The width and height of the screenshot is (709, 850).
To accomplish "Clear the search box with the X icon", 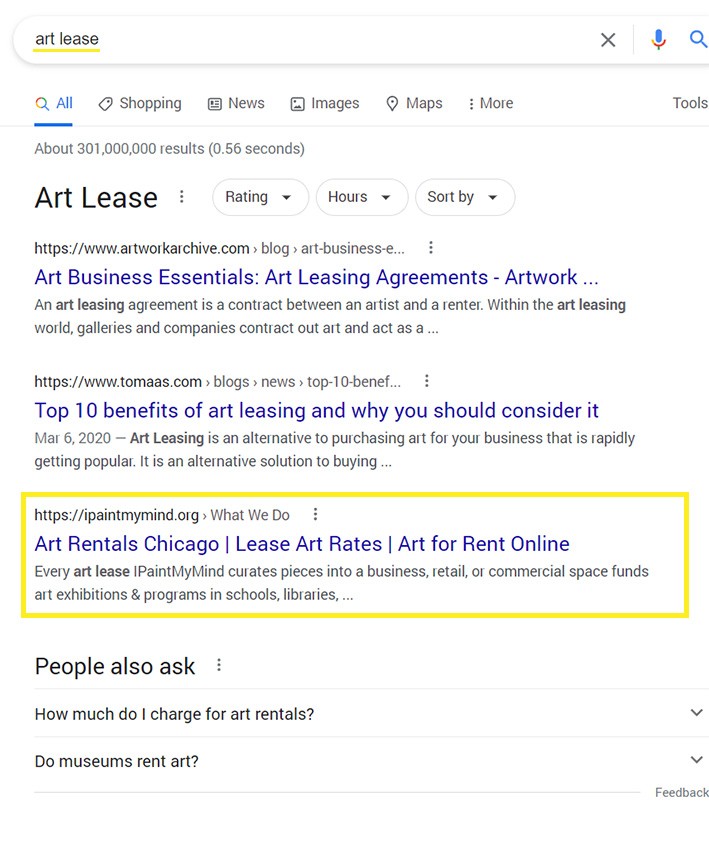I will [x=608, y=40].
